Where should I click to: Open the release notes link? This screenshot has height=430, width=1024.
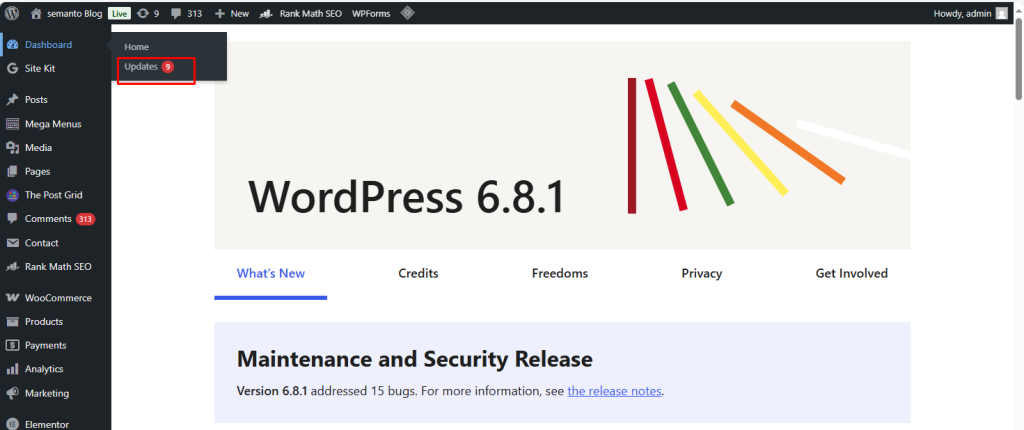[614, 391]
